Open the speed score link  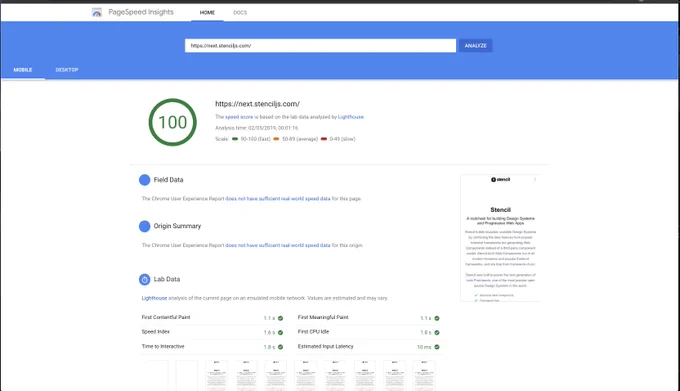[x=239, y=117]
